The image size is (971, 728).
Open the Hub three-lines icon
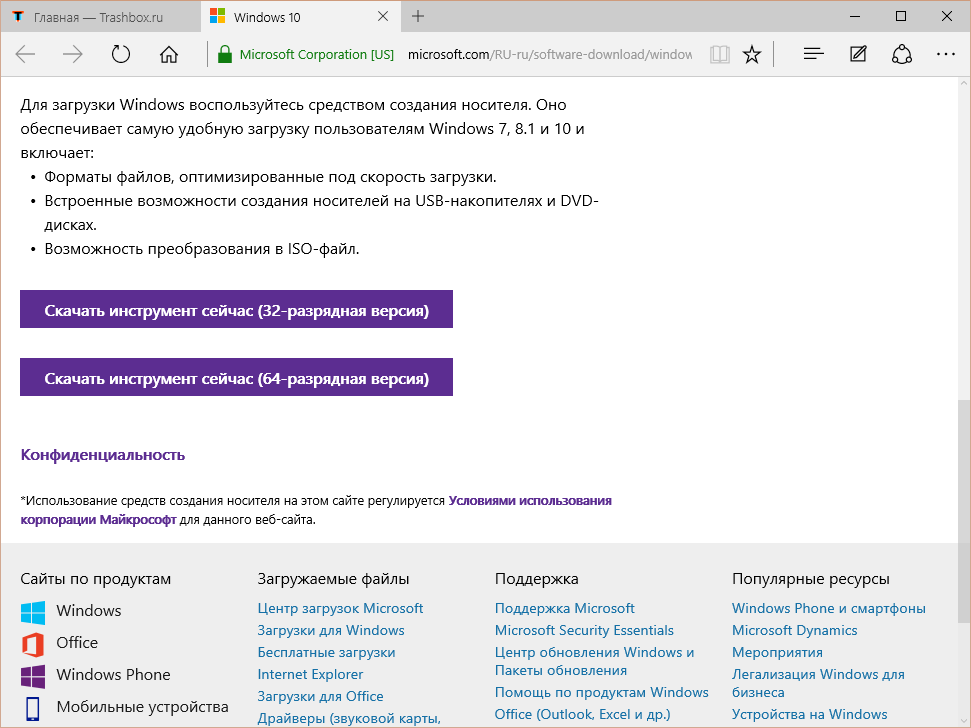pyautogui.click(x=813, y=54)
